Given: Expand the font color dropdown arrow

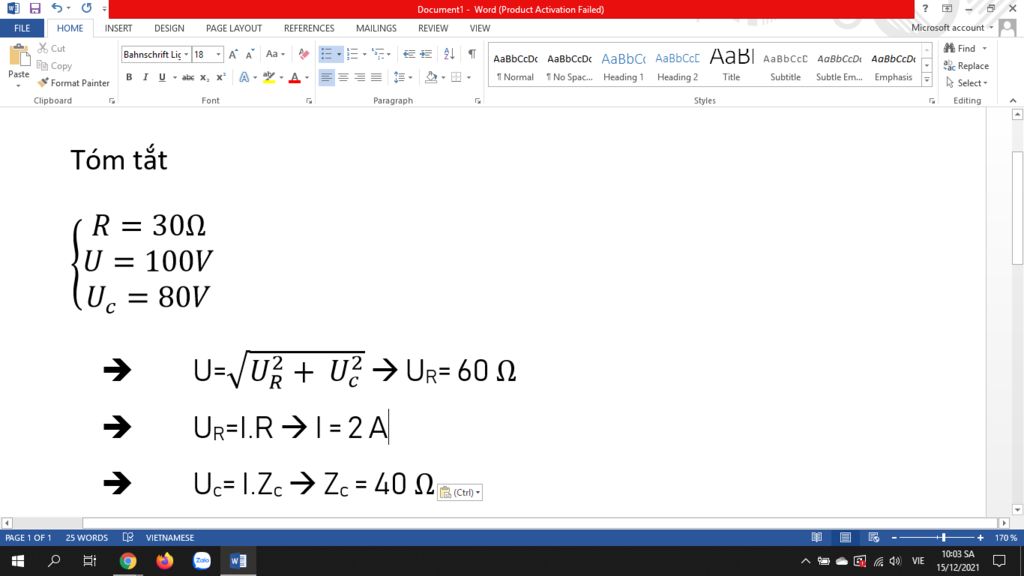Looking at the screenshot, I should (307, 78).
